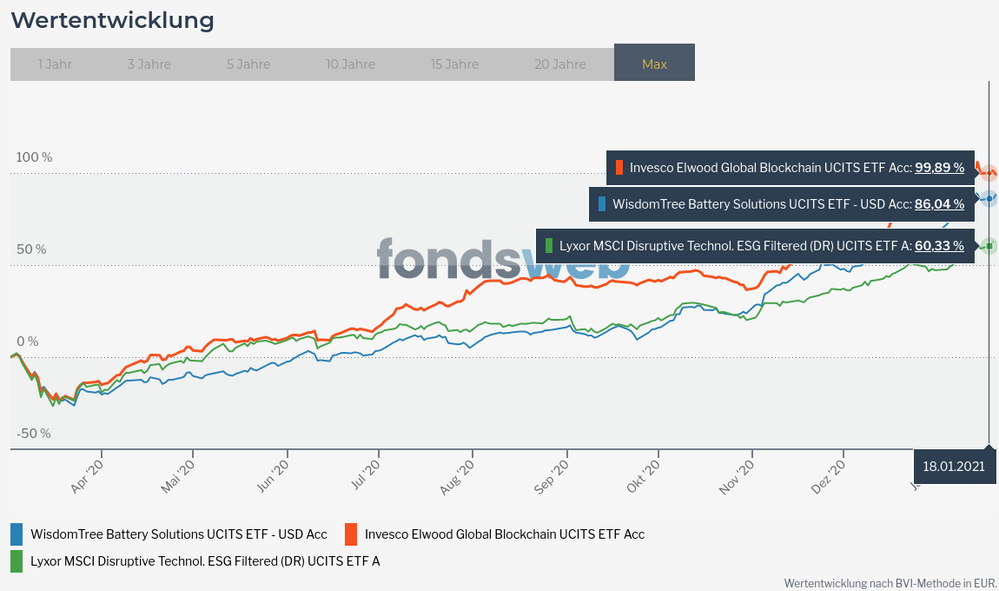Image resolution: width=999 pixels, height=591 pixels.
Task: Click the green data point marker
Action: point(989,246)
